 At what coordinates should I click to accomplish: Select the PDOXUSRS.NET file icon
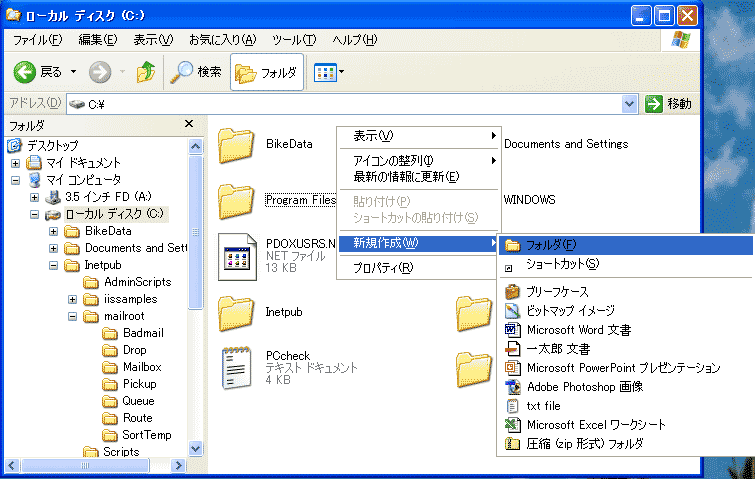[237, 257]
